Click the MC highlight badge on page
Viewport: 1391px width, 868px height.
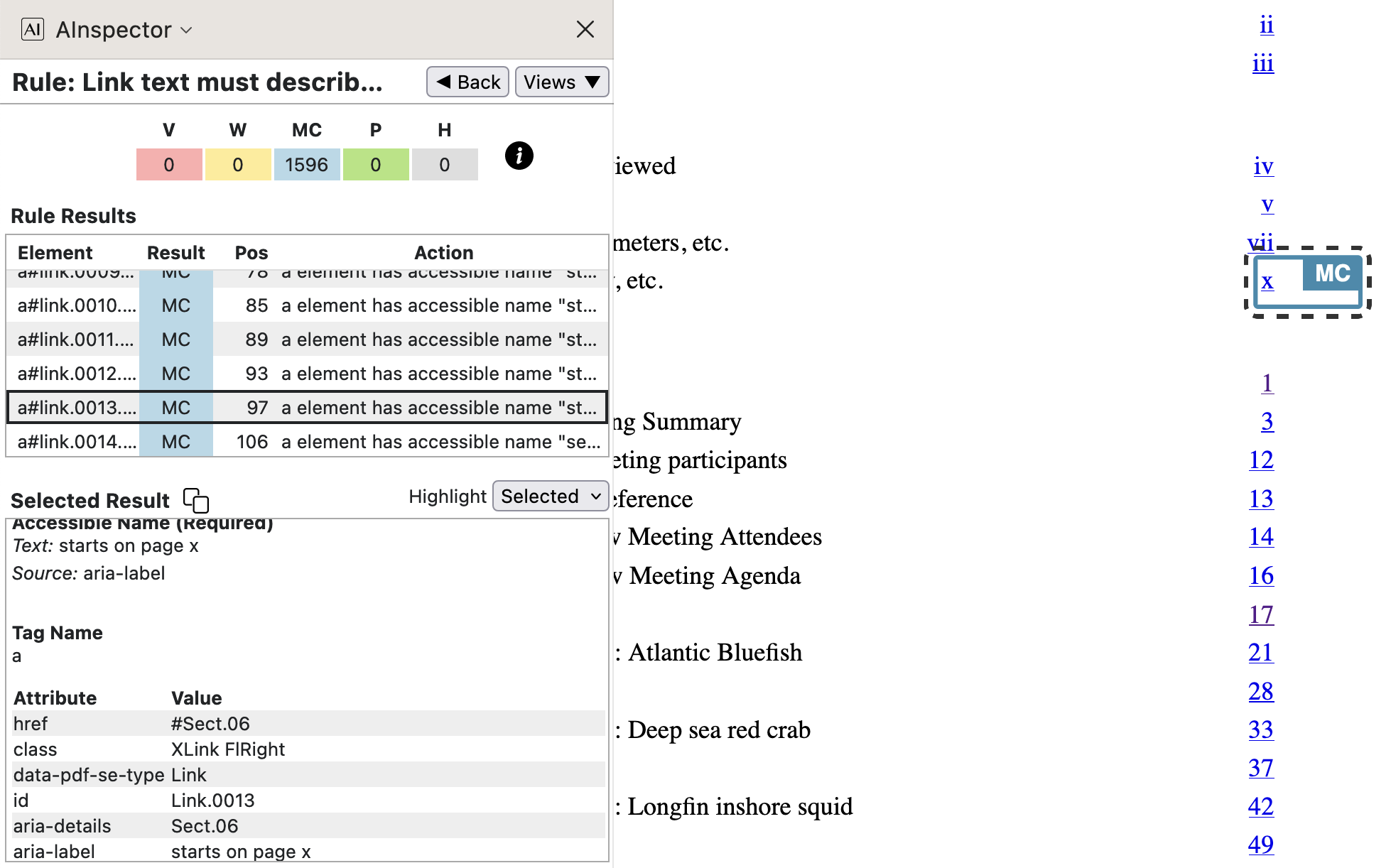click(1331, 274)
